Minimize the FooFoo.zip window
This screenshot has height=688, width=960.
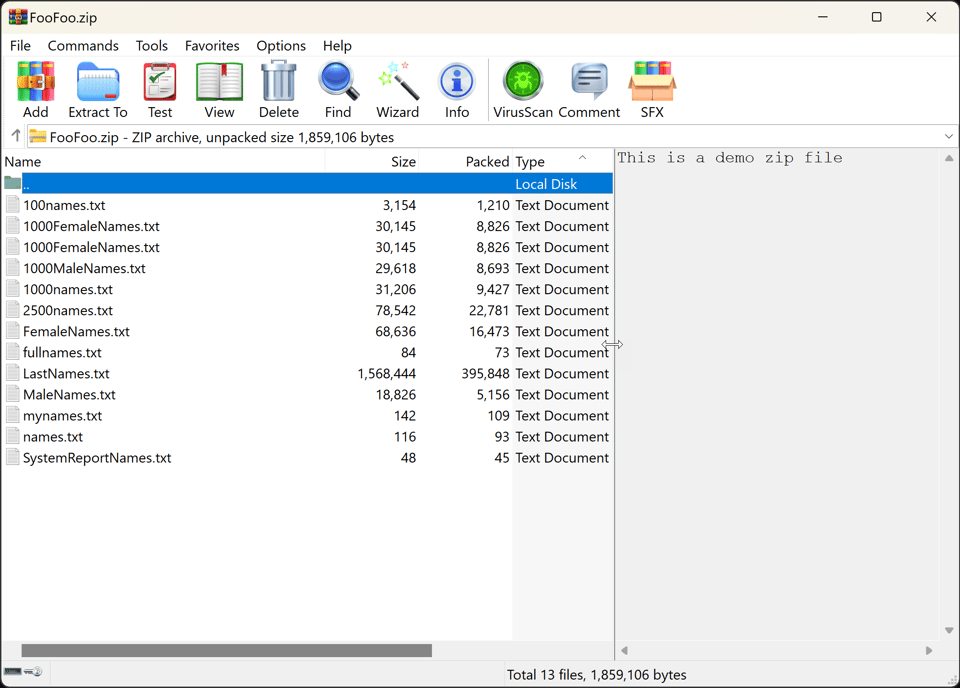(823, 17)
